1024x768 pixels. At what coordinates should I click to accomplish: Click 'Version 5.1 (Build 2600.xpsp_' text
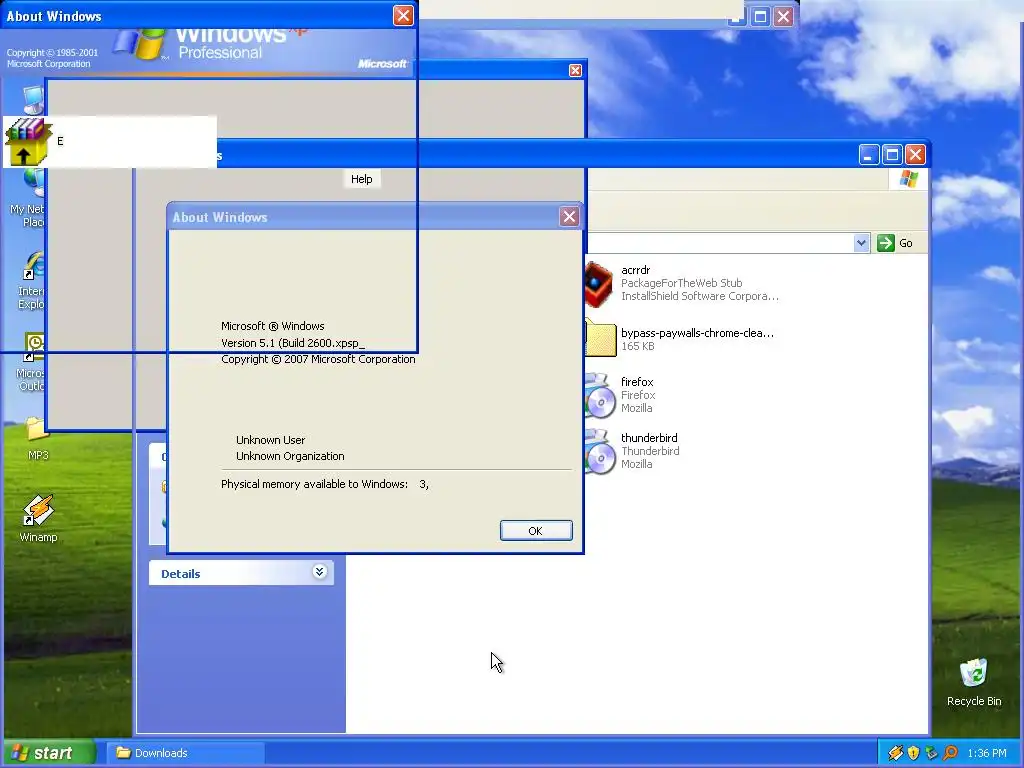click(x=293, y=343)
